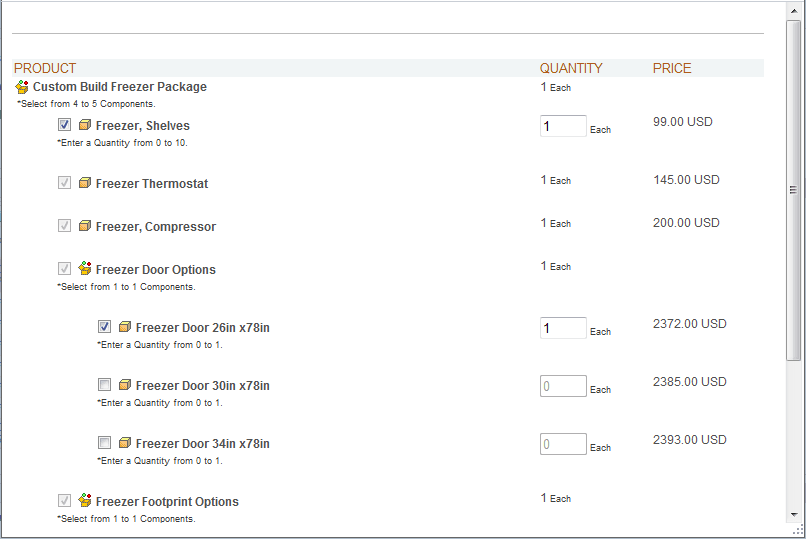Click the 200.00 USD price

pyautogui.click(x=686, y=223)
